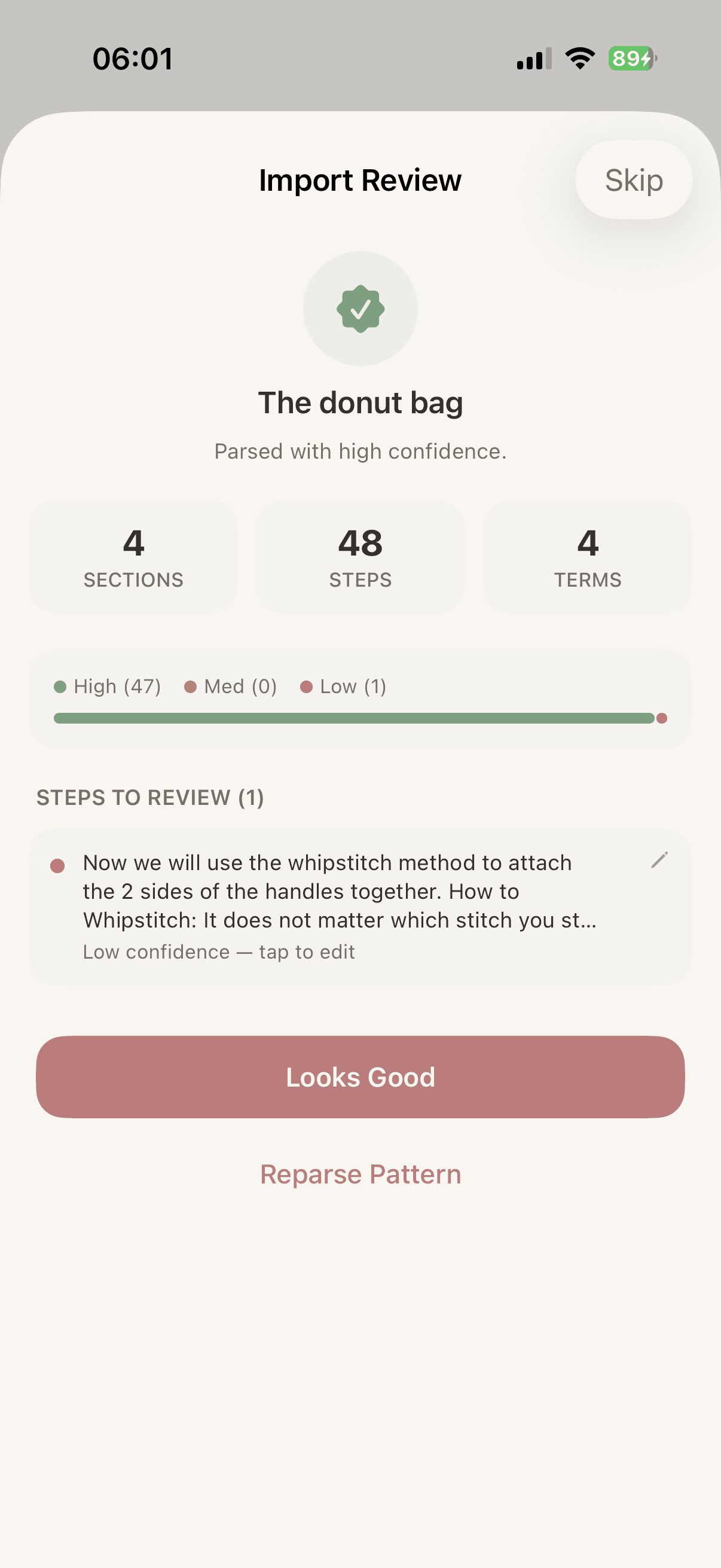Tap the green confidence progress bar
This screenshot has height=1568, width=721.
click(x=353, y=718)
